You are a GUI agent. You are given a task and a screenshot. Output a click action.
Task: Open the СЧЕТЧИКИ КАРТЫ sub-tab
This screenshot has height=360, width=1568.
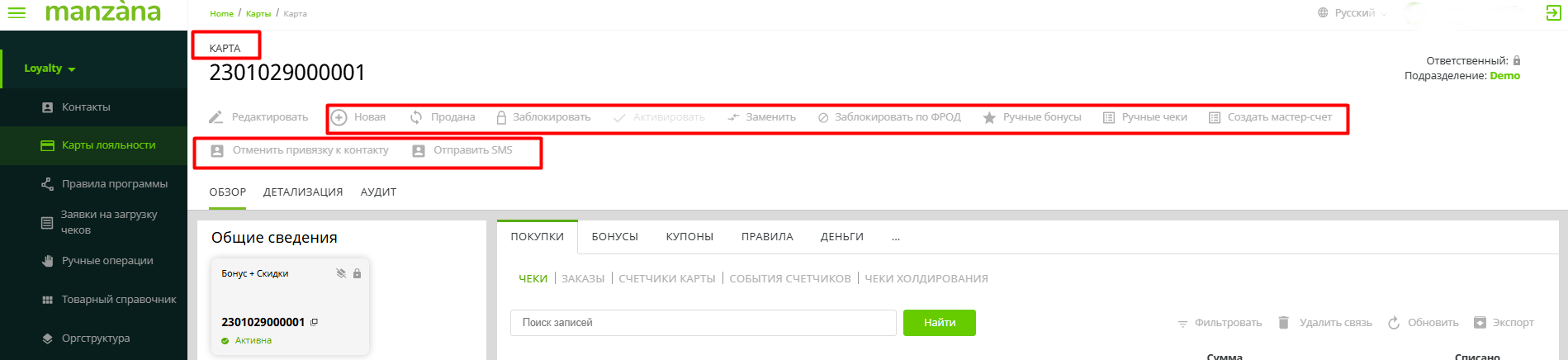pos(667,279)
